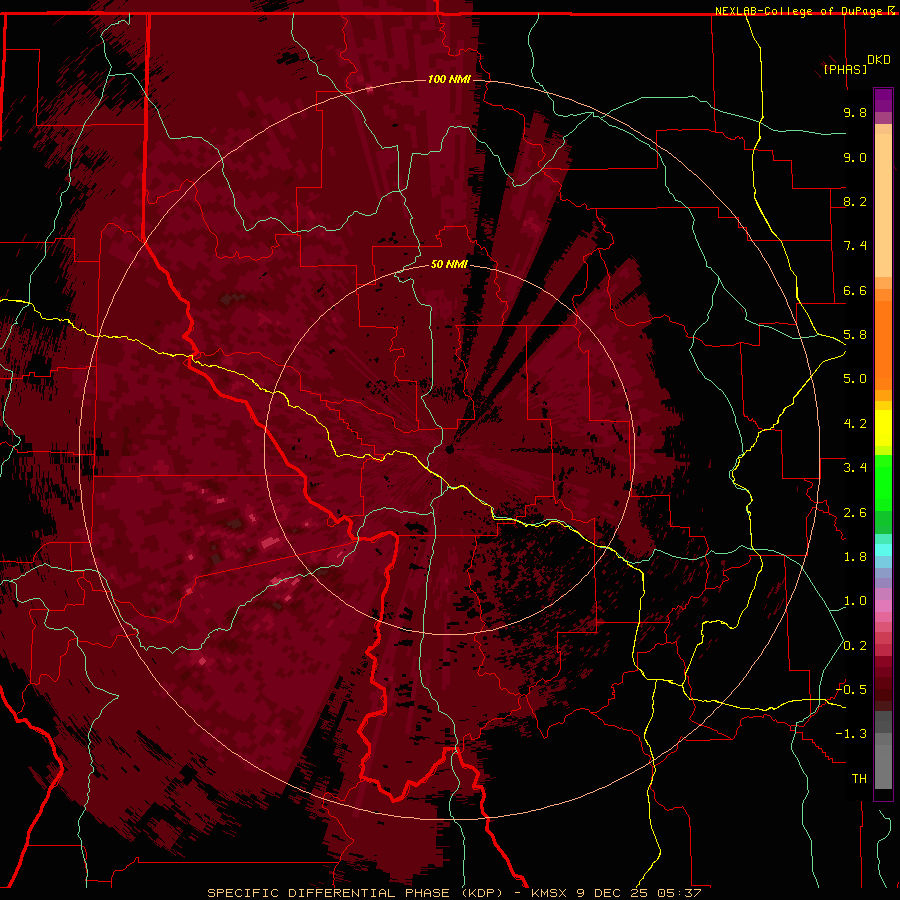Click the 7.4 value on color scale

[855, 246]
